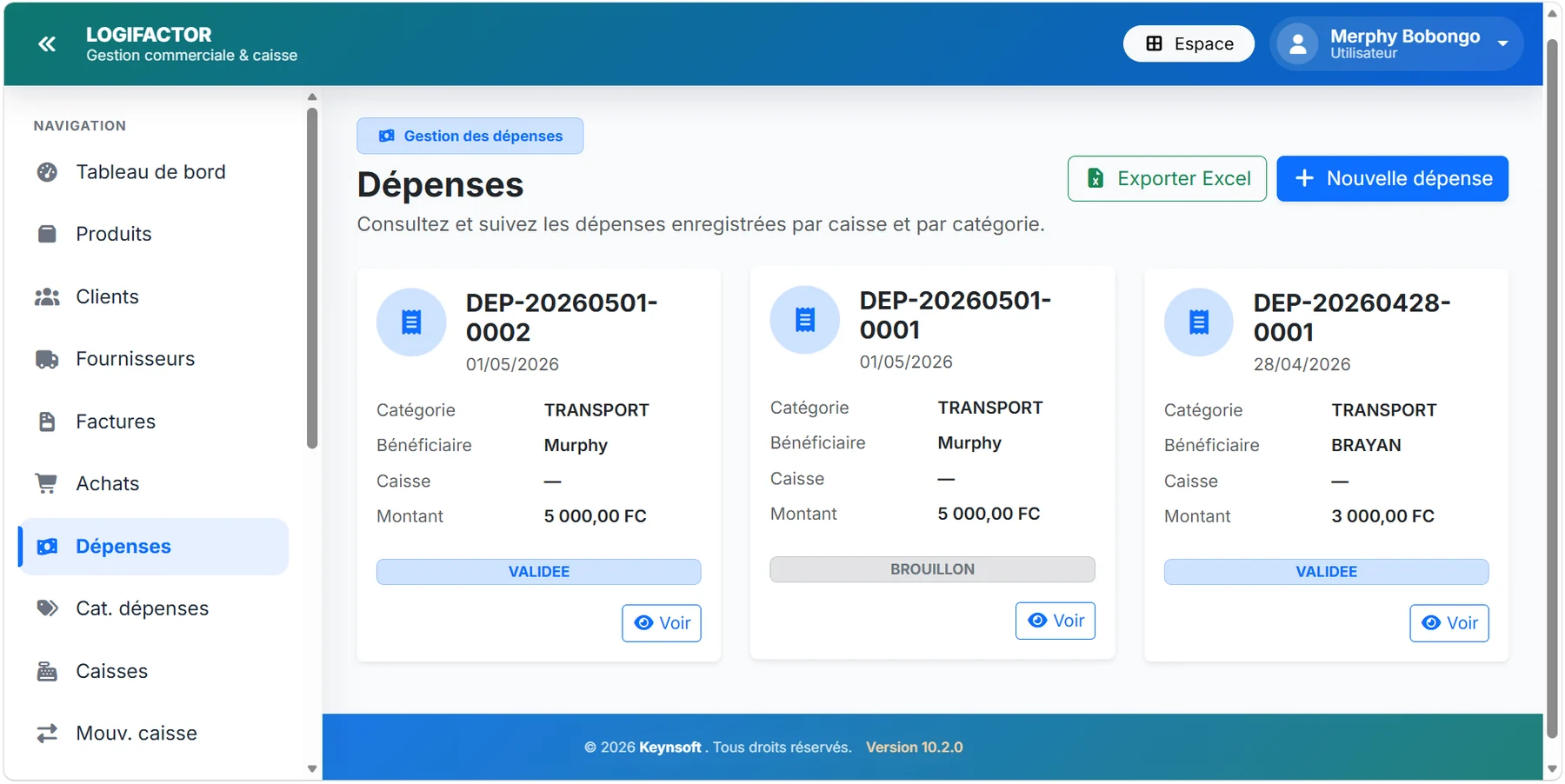Click sidebar scrollbar down arrow
The height and width of the screenshot is (784, 1565).
[312, 769]
